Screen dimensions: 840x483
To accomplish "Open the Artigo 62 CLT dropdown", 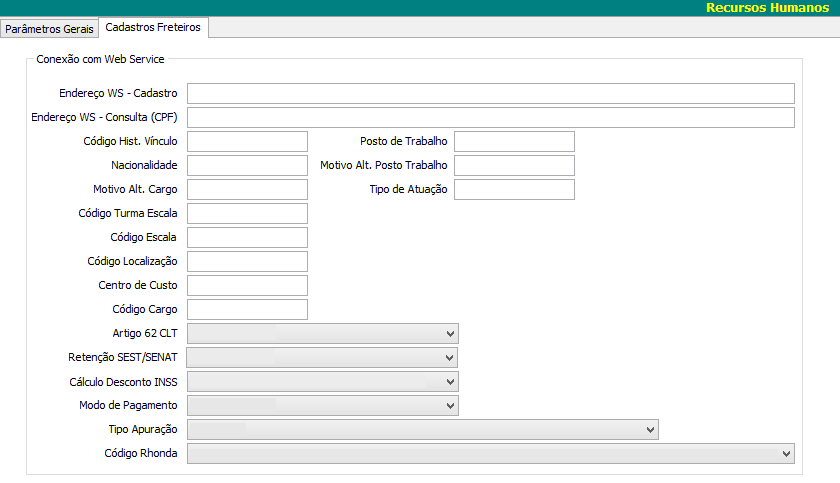I will click(322, 334).
